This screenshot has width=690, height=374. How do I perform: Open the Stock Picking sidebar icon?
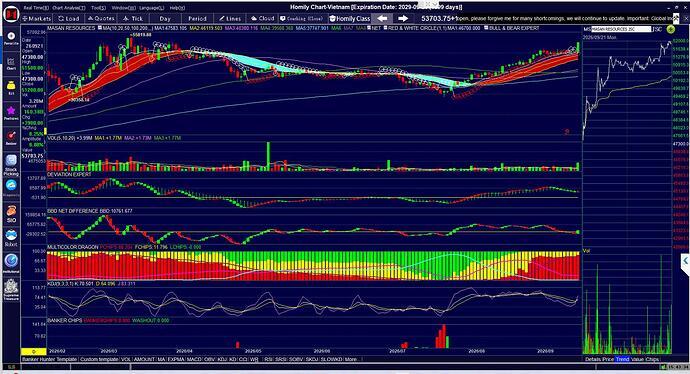[x=11, y=165]
